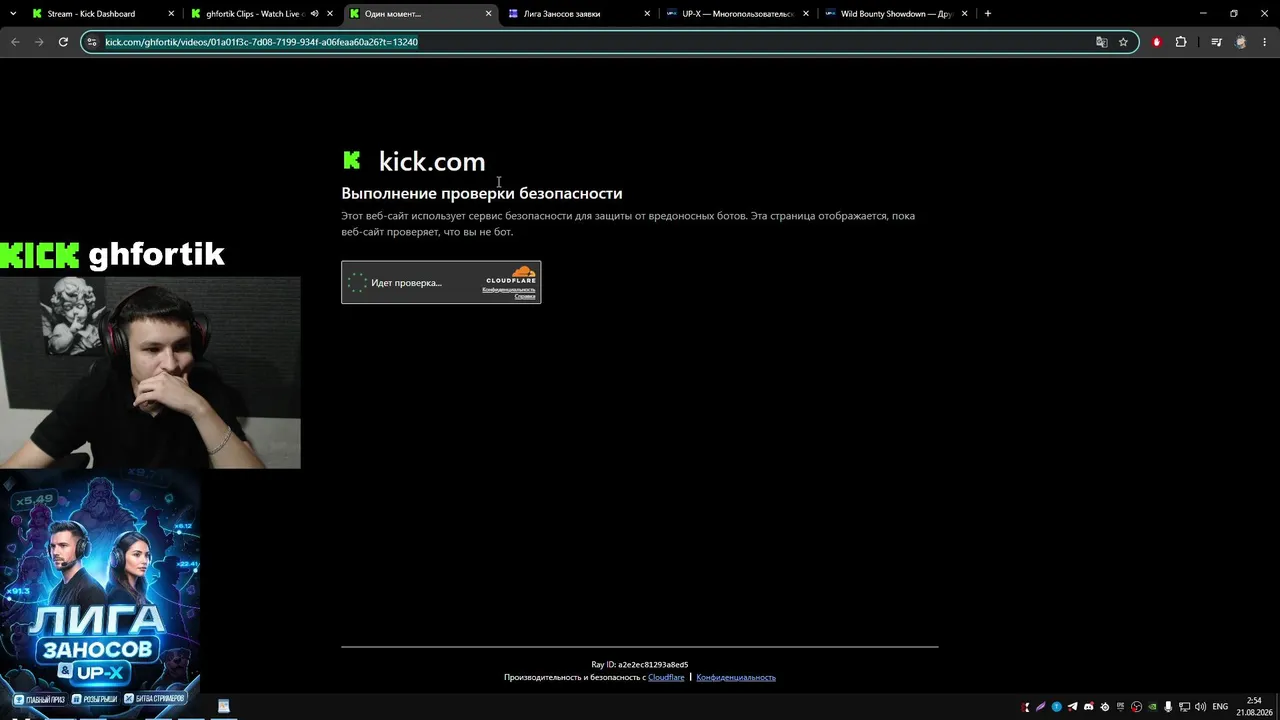Screen dimensions: 1280x720
Task: Open Справка link inside the widget
Action: click(525, 296)
